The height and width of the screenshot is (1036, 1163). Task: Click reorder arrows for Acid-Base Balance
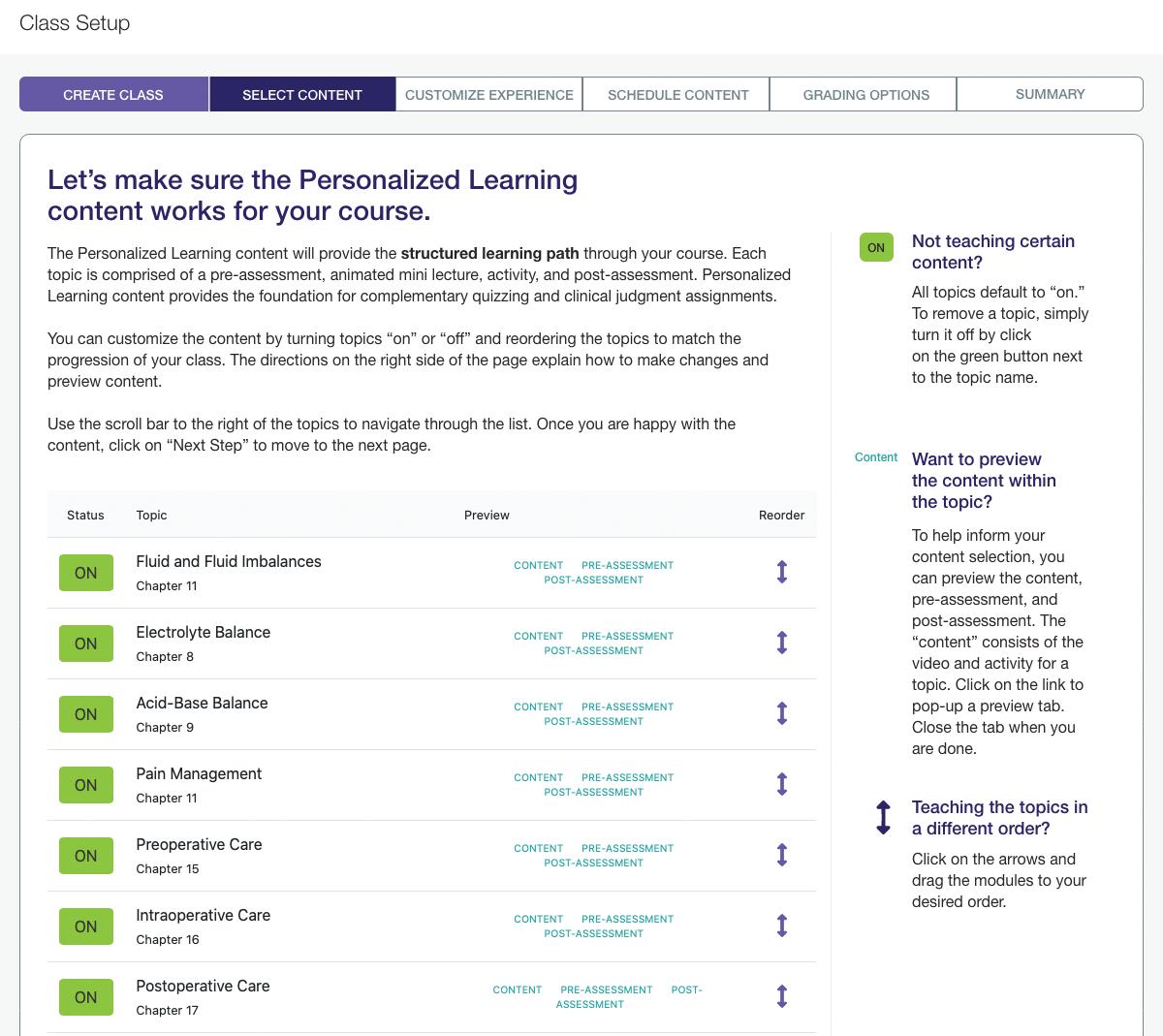point(782,713)
